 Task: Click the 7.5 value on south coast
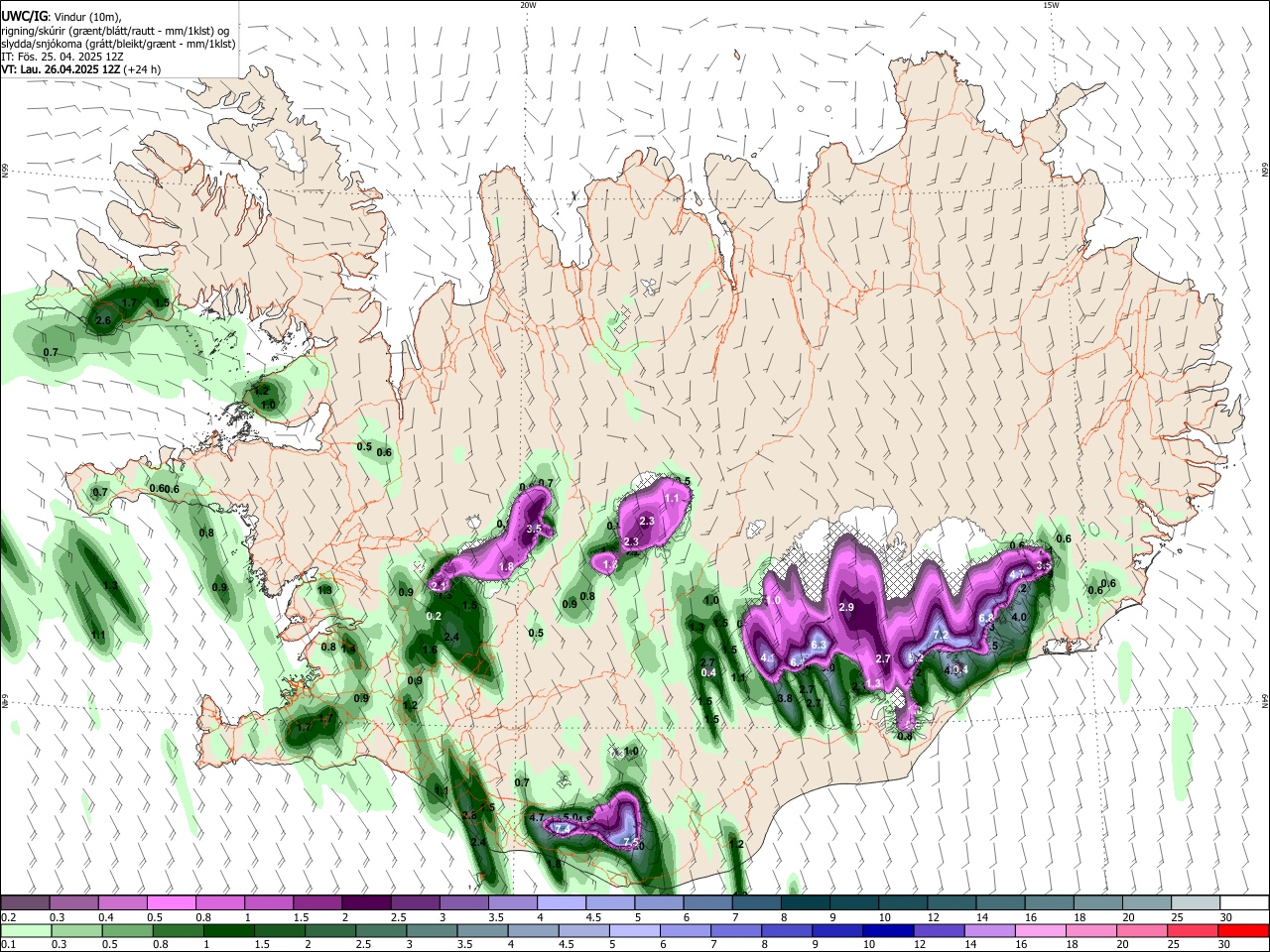click(630, 841)
